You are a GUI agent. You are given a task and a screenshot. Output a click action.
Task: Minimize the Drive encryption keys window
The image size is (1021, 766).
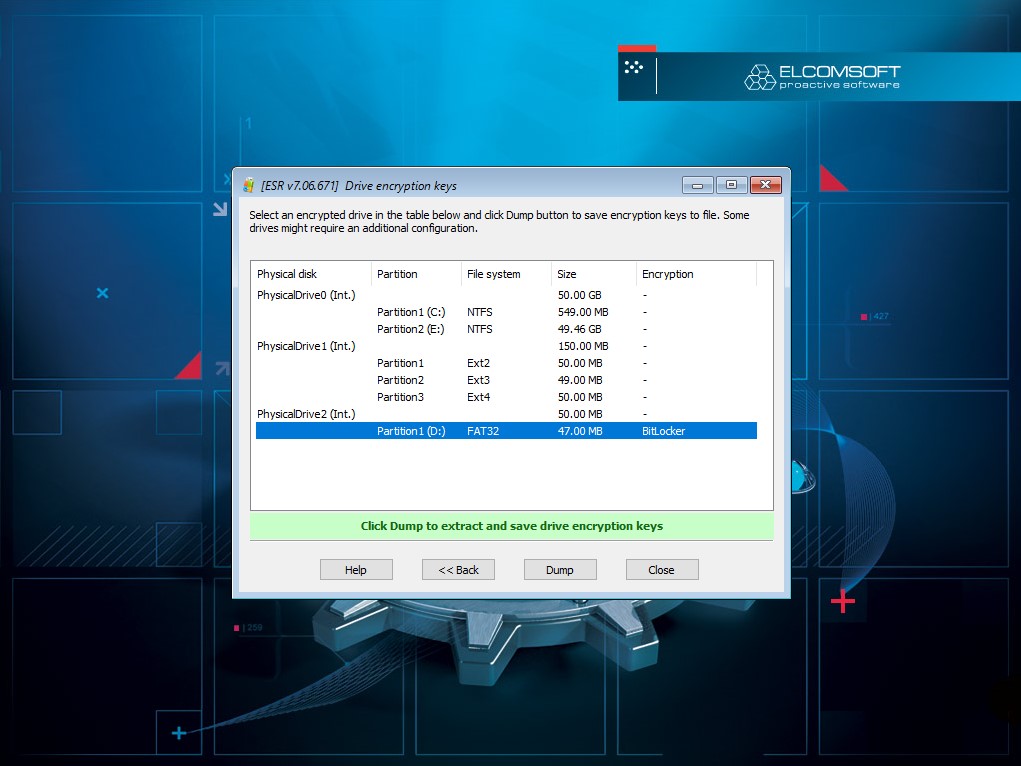(x=697, y=185)
